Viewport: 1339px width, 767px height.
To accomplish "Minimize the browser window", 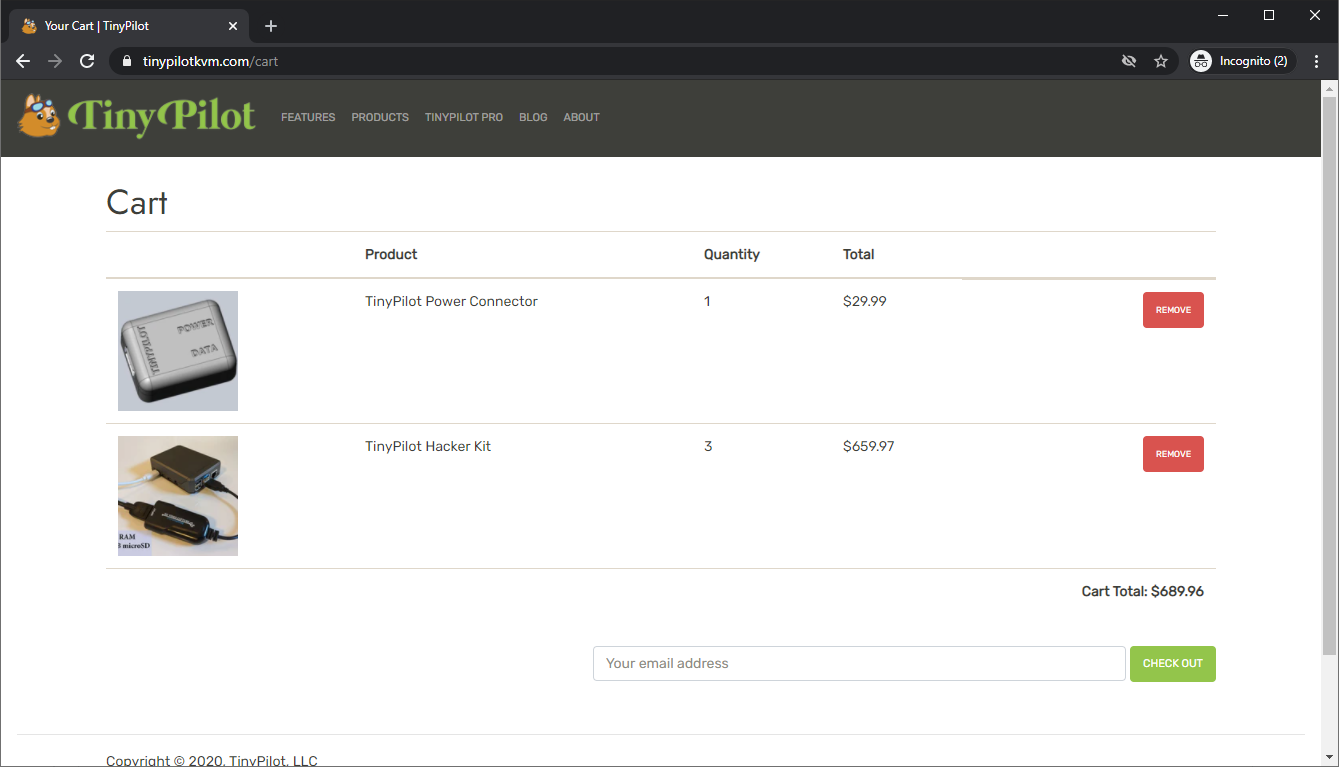I will [x=1224, y=15].
